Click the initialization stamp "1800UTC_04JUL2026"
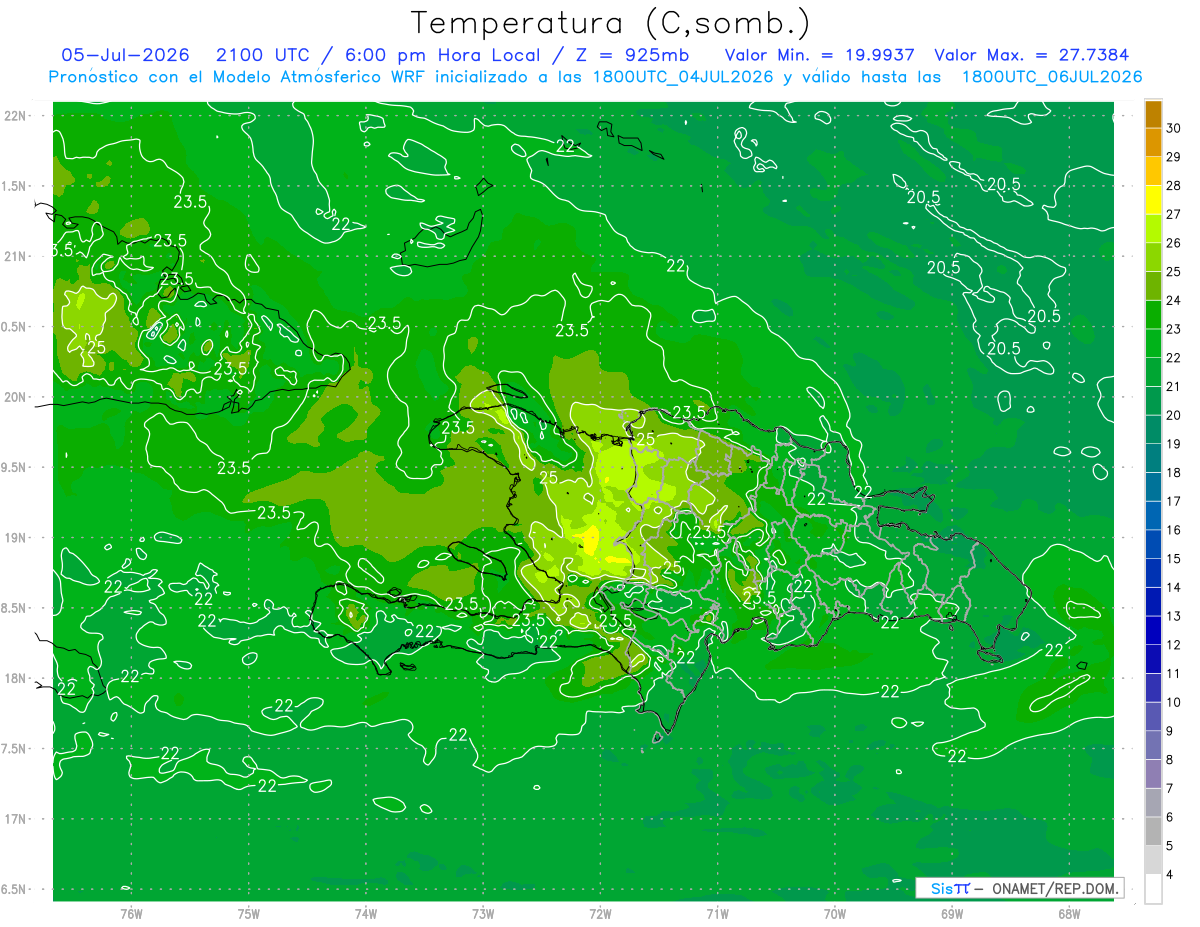Image resolution: width=1200 pixels, height=927 pixels. pyautogui.click(x=682, y=77)
